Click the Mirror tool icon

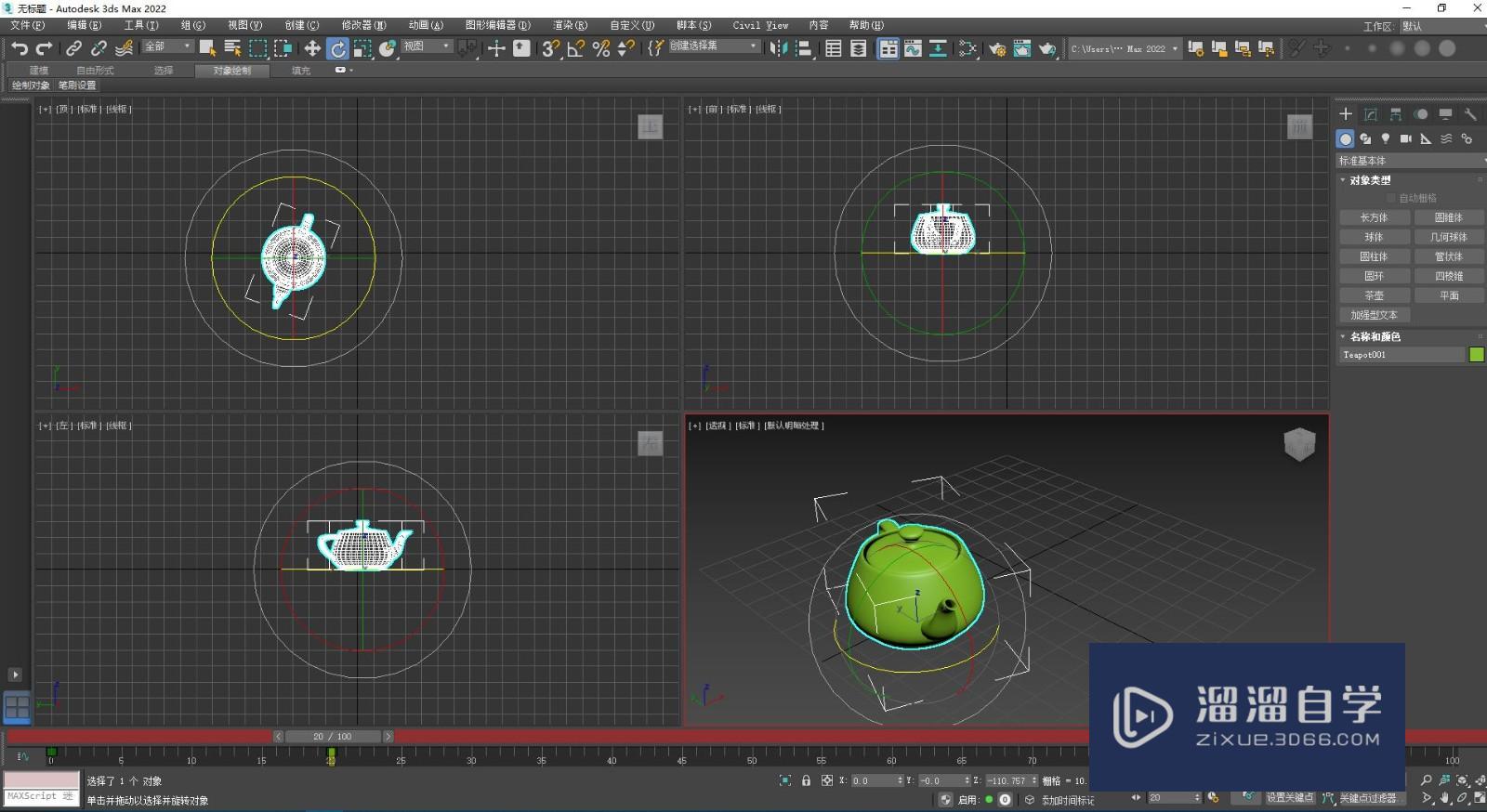pos(779,48)
